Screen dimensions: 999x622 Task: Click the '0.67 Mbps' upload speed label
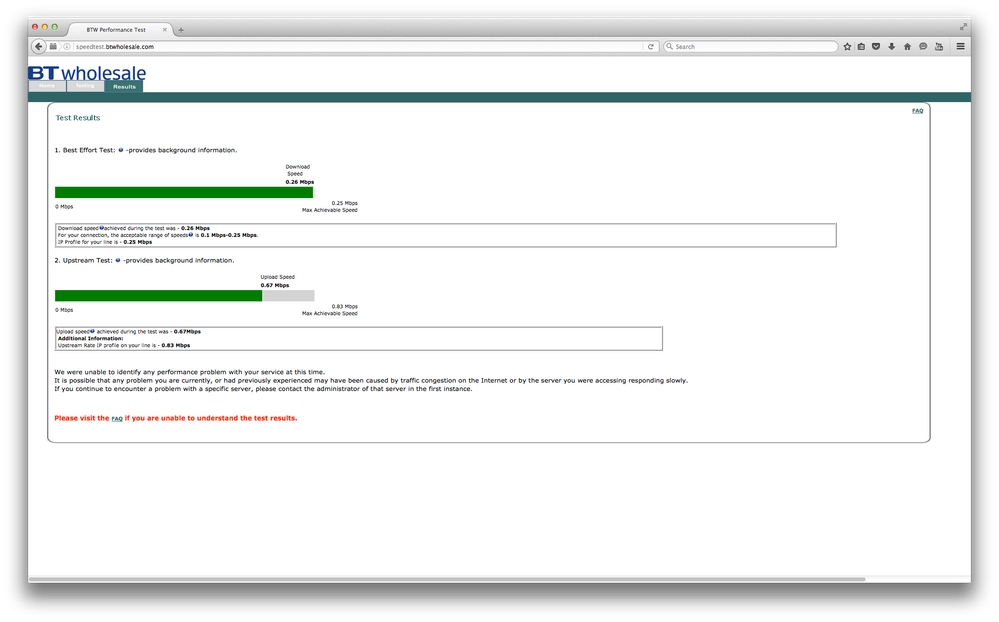[275, 286]
